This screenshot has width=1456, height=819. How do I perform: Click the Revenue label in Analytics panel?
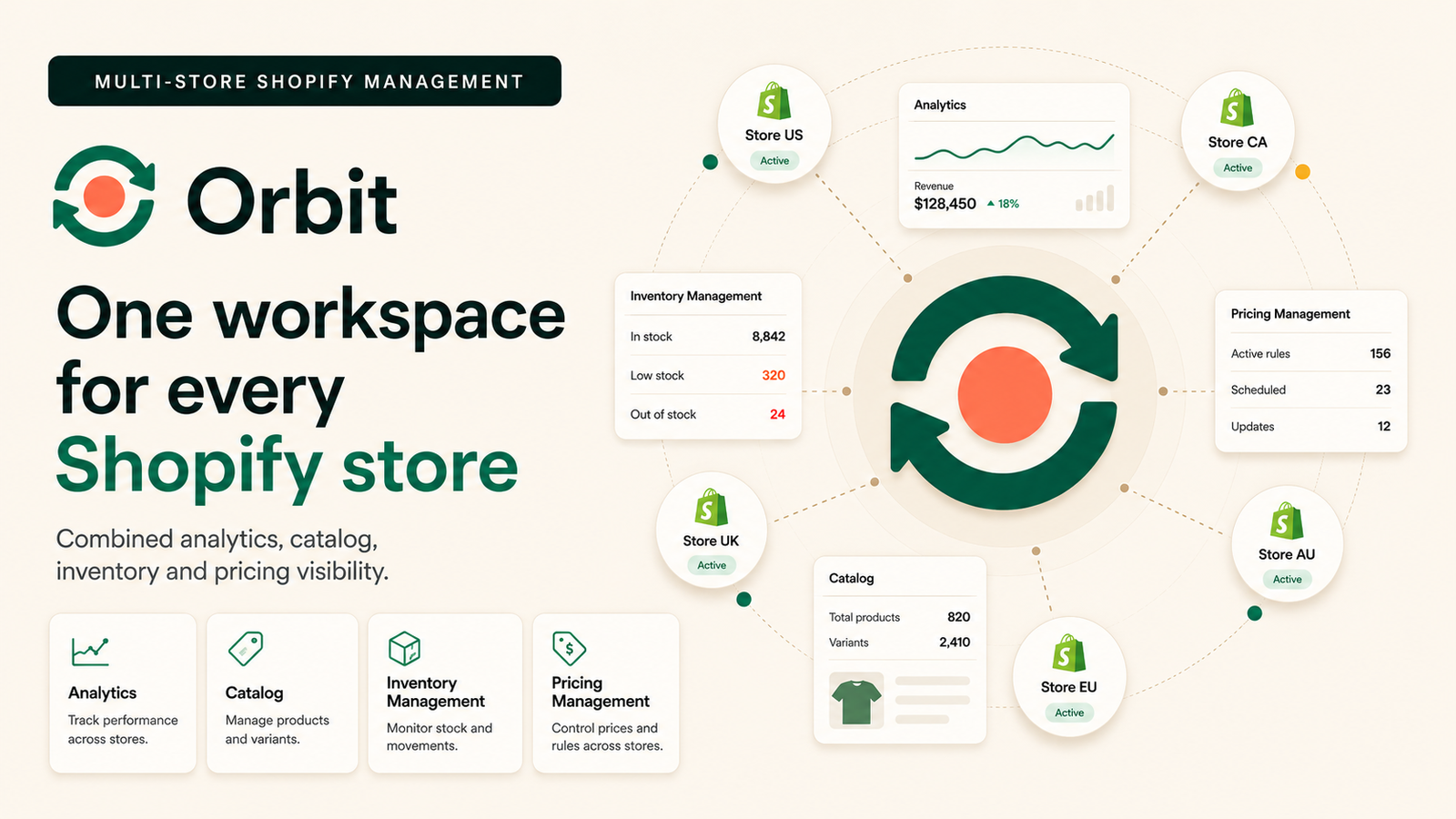coord(934,187)
